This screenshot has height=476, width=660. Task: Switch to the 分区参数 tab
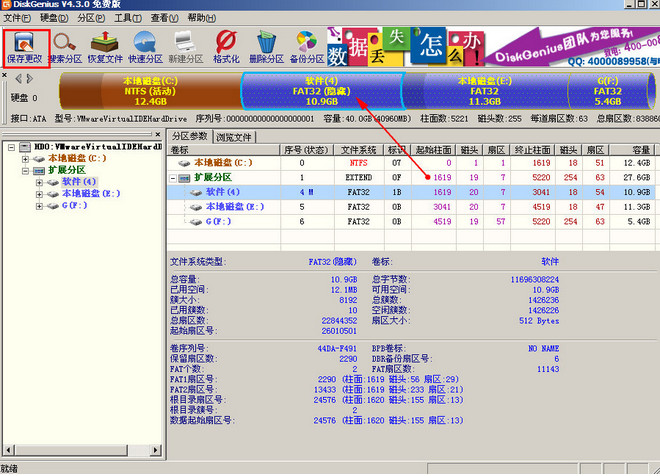[190, 136]
